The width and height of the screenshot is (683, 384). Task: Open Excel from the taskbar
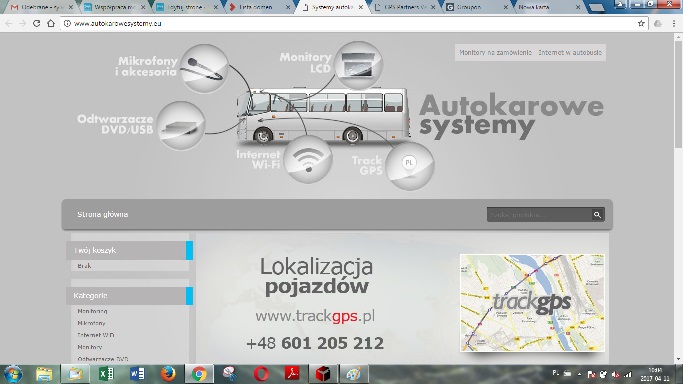106,374
